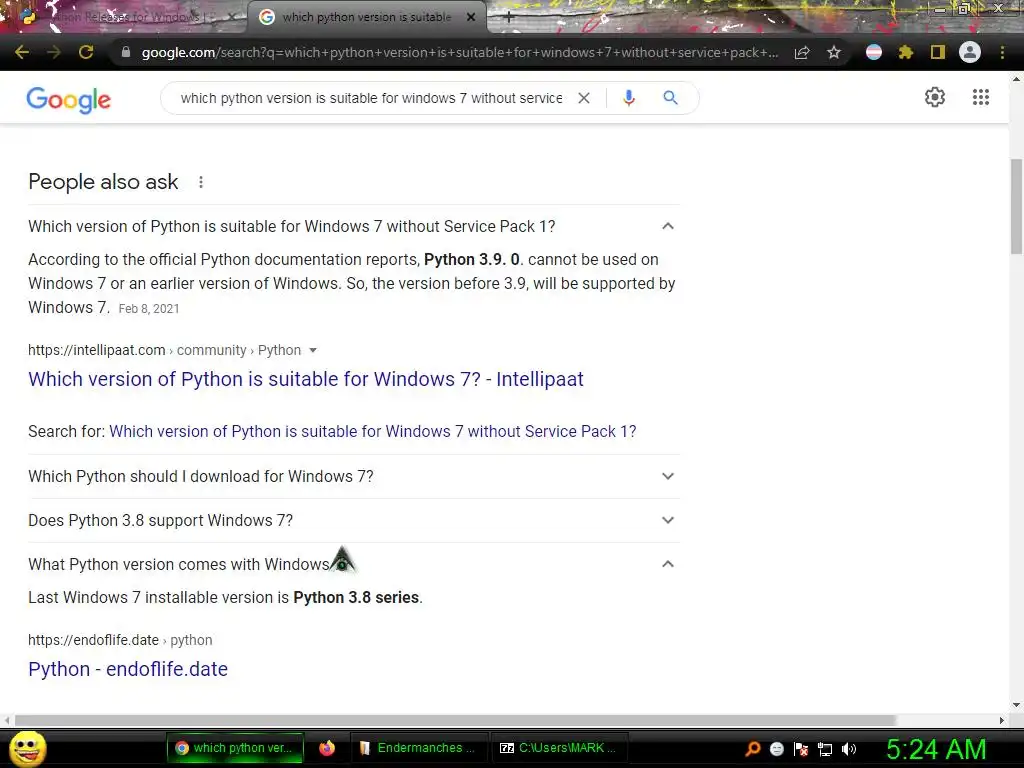Click the Google logo
Screen dimensions: 1024x768
click(69, 99)
